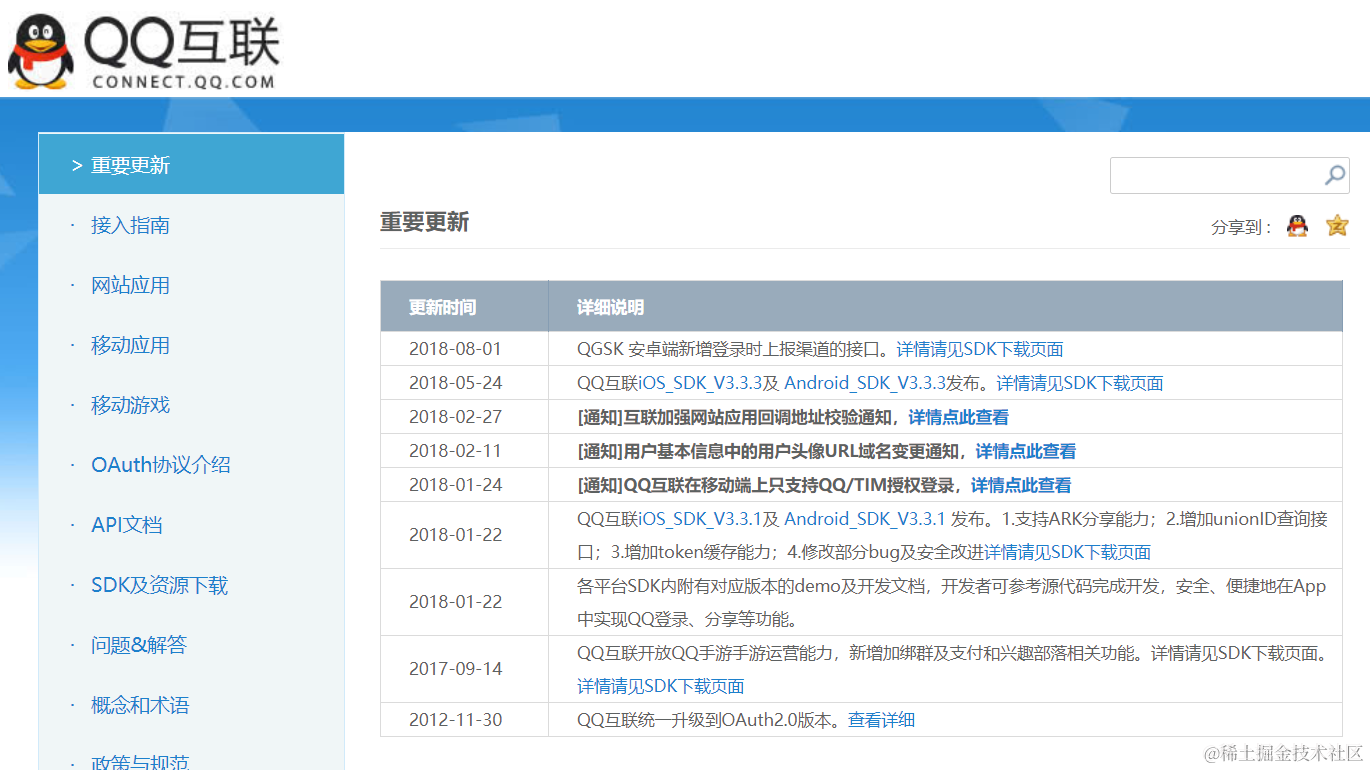Share to Qzone via star icon
This screenshot has height=770, width=1370.
coord(1337,226)
